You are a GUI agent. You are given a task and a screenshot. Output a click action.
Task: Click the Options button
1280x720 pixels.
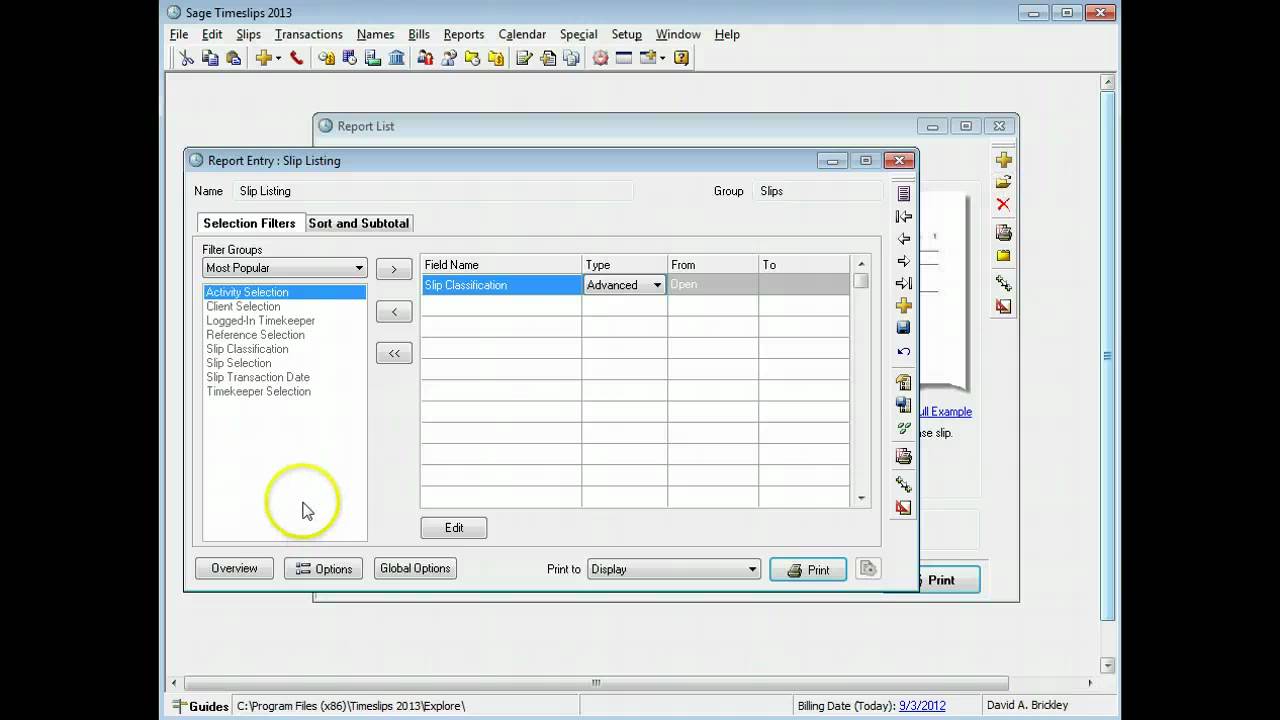[x=324, y=568]
